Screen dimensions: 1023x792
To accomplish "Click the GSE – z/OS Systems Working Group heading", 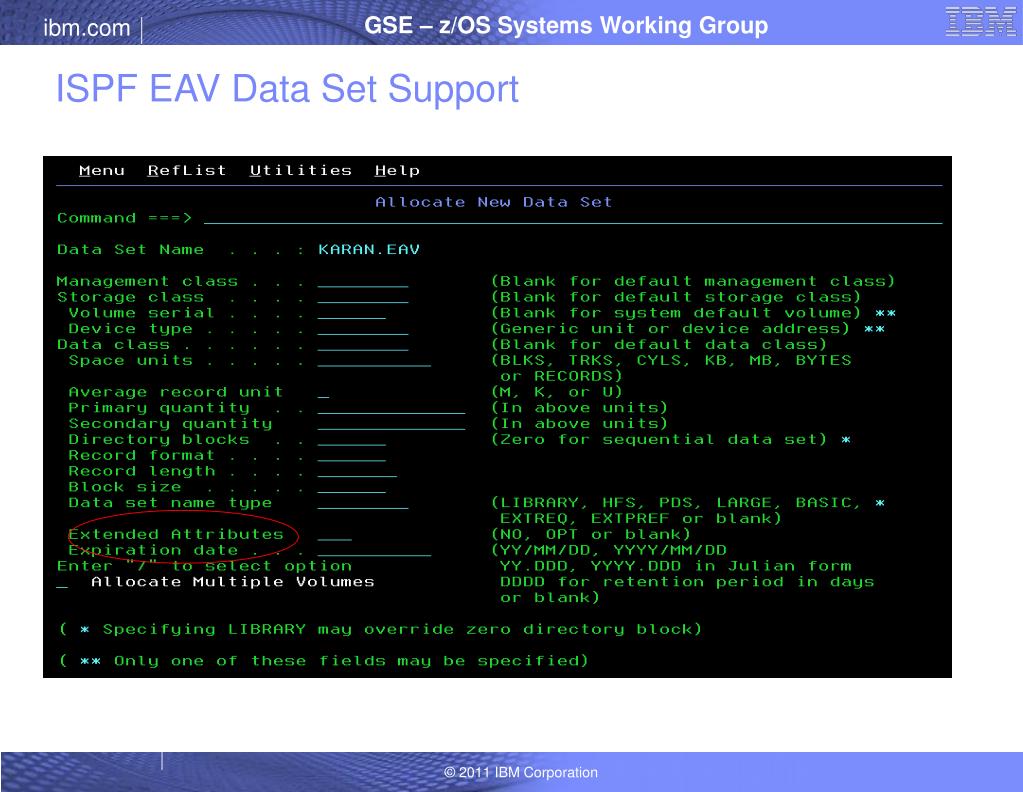I will click(566, 25).
